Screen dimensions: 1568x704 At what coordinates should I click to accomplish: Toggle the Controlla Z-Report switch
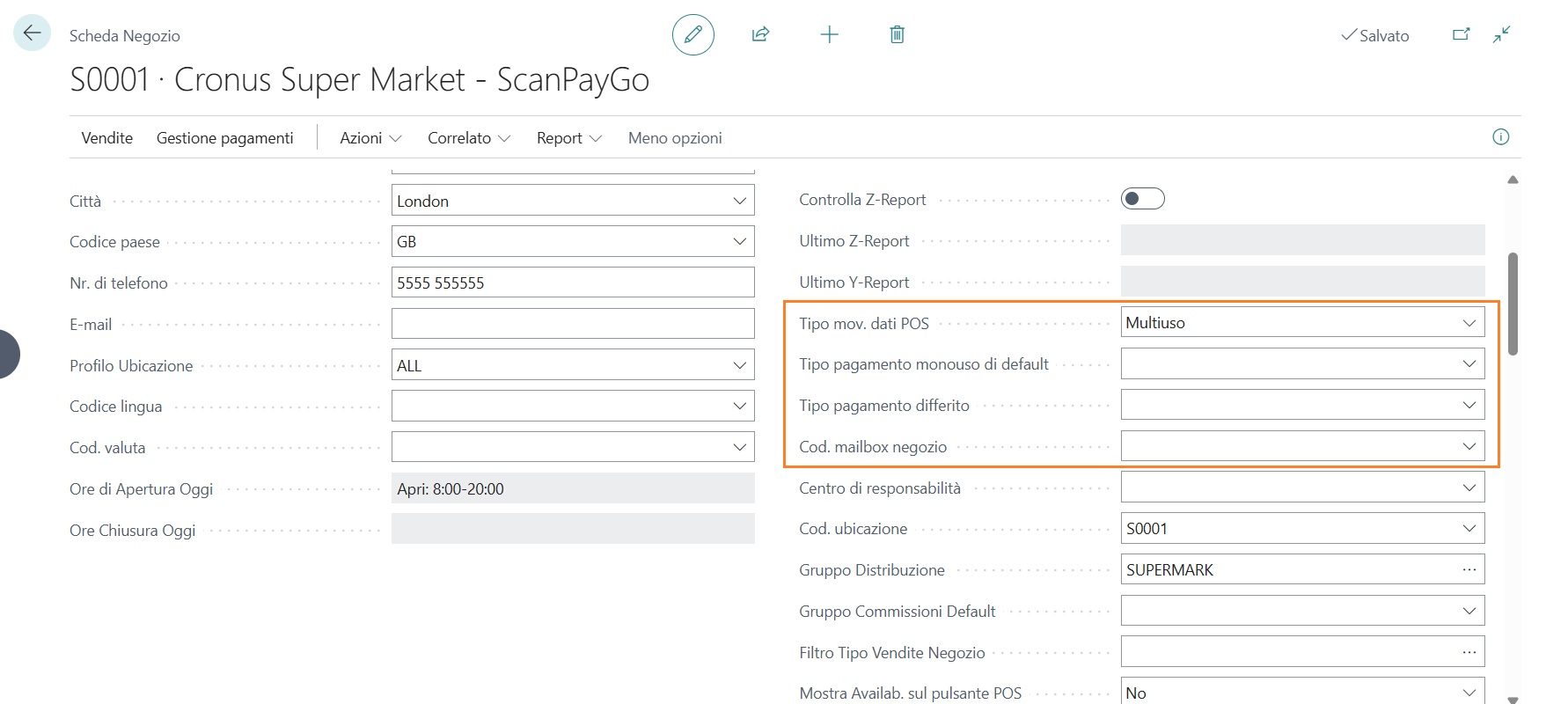(1142, 199)
